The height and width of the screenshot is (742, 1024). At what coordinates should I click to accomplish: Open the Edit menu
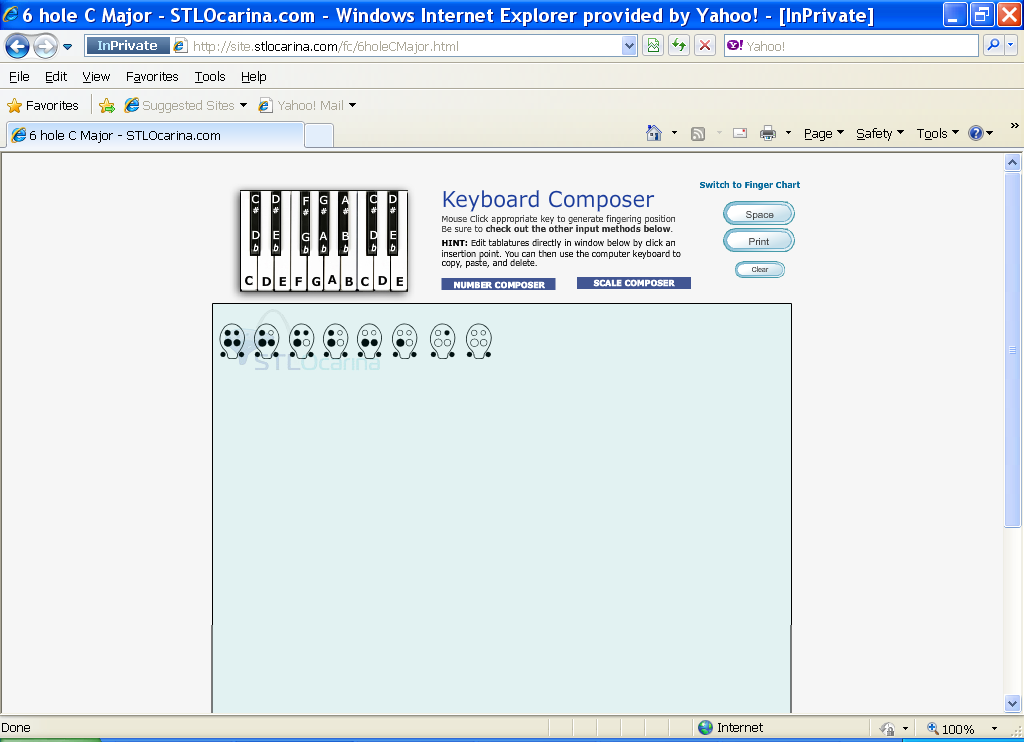(x=56, y=76)
